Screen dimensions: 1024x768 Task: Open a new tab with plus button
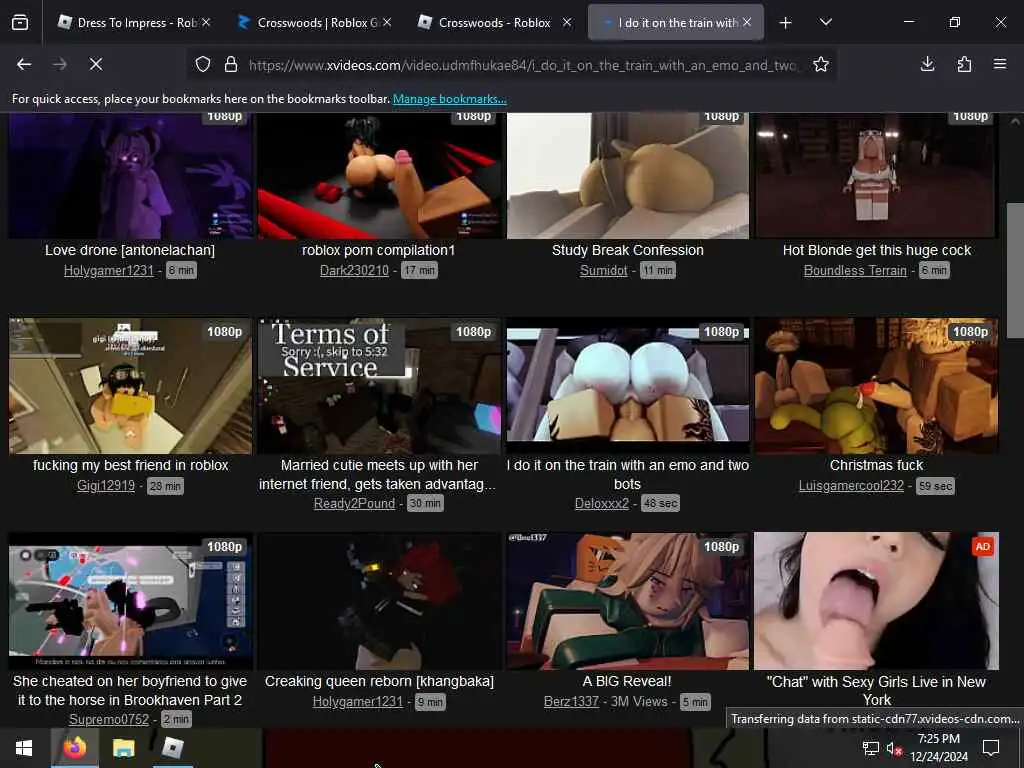[x=786, y=23]
